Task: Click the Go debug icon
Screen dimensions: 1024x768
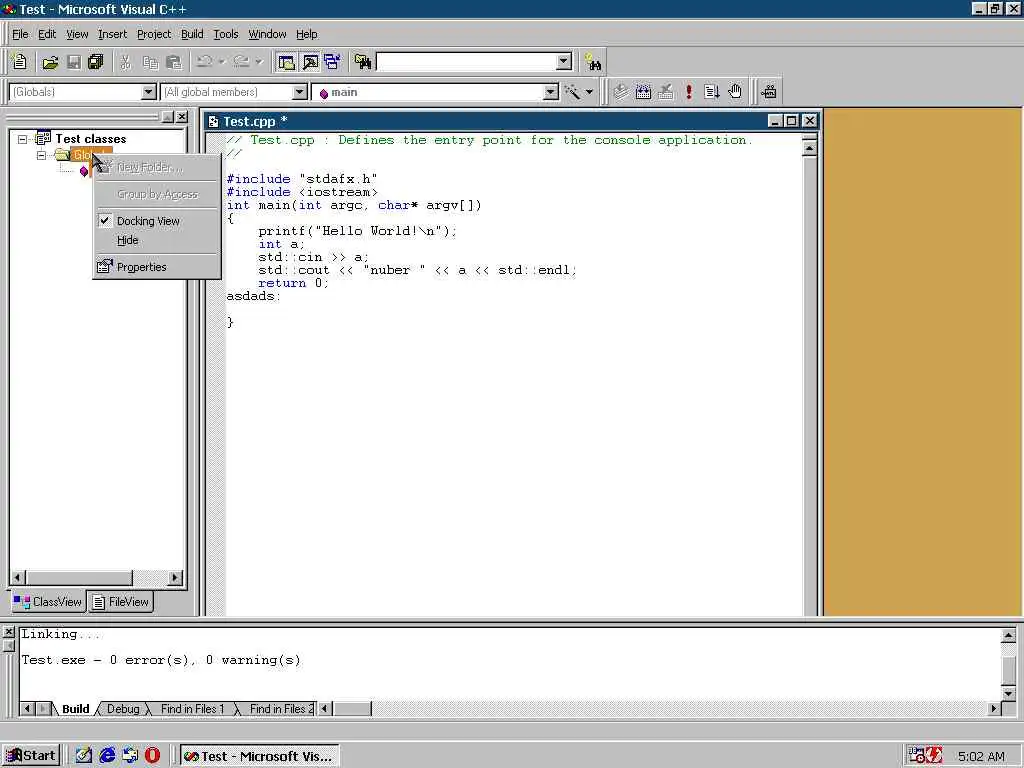Action: [712, 92]
